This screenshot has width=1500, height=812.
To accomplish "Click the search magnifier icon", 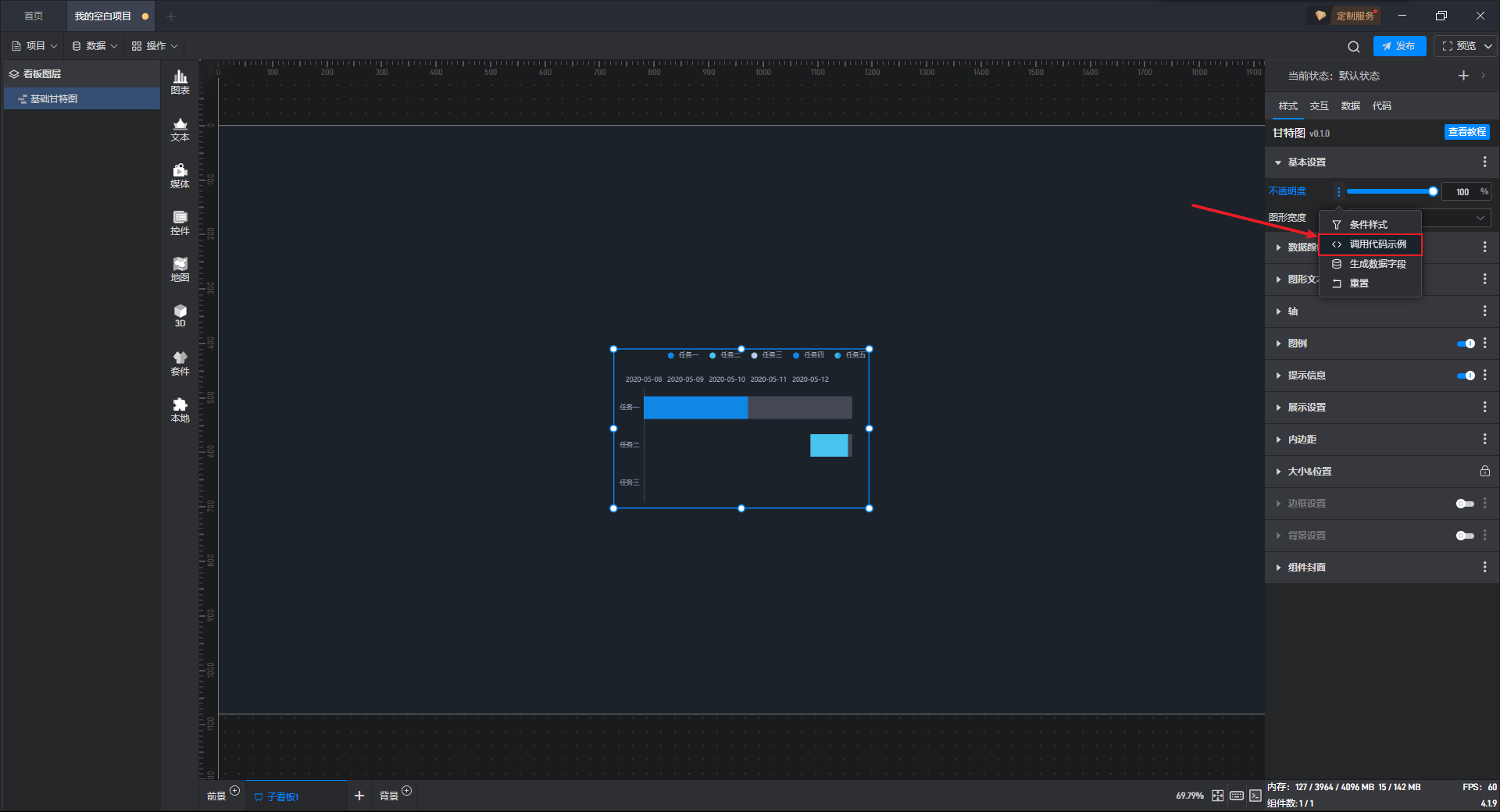I will point(1354,46).
